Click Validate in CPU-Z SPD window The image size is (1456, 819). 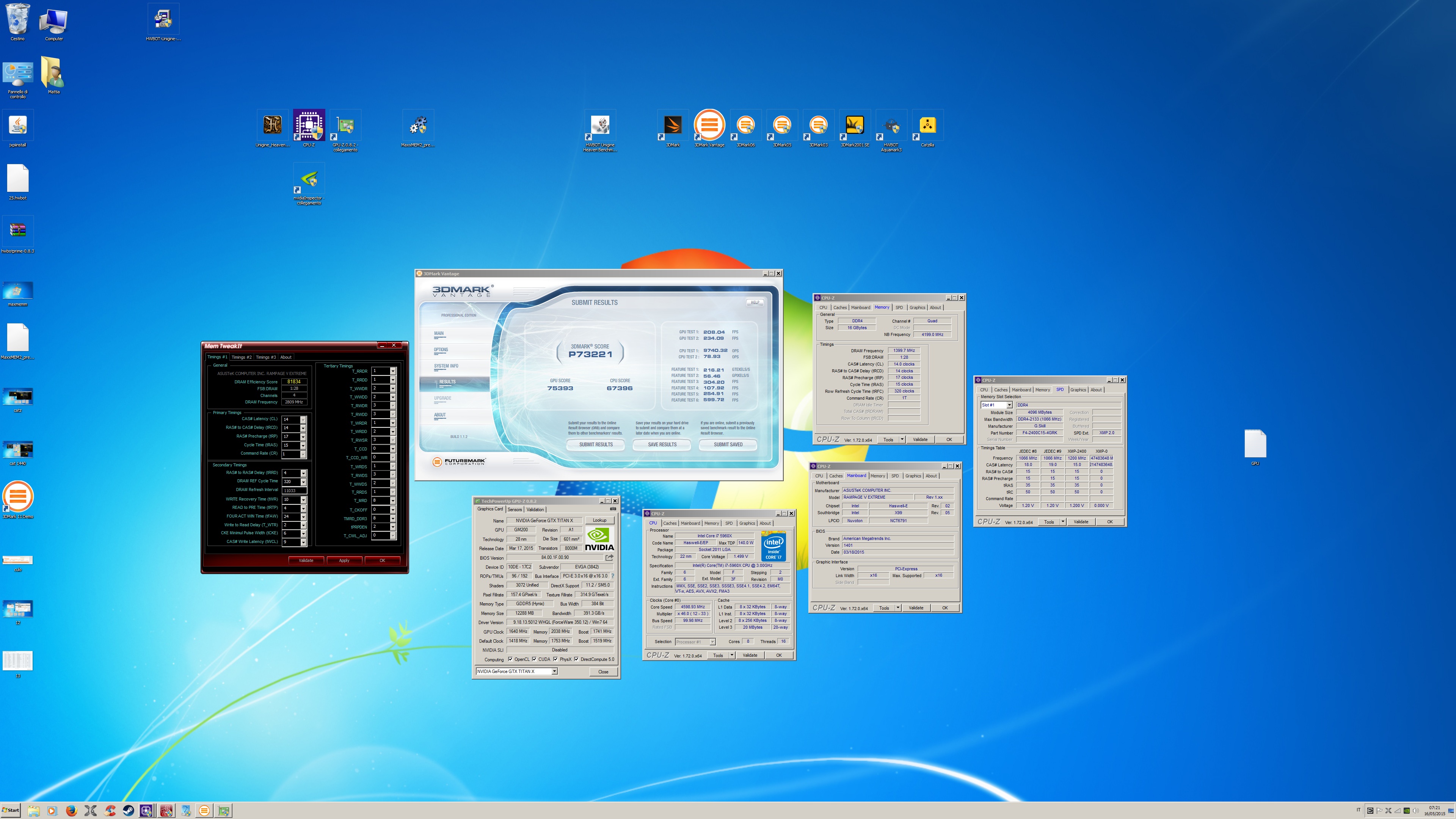(1081, 522)
